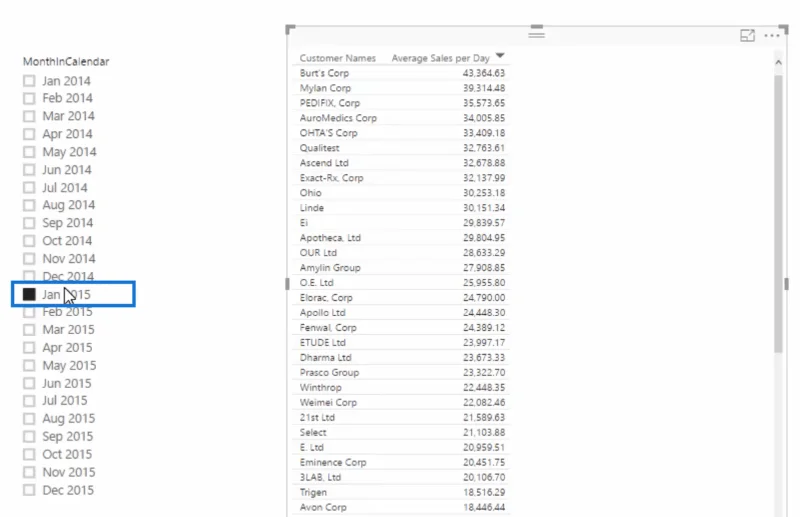800x517 pixels.
Task: Click the scrollbar up arrow
Action: coord(778,62)
